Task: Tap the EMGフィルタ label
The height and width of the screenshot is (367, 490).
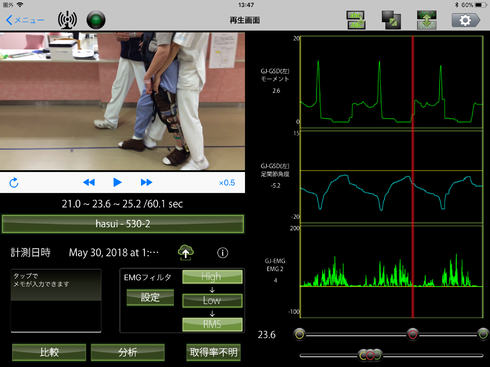Action: click(x=147, y=277)
